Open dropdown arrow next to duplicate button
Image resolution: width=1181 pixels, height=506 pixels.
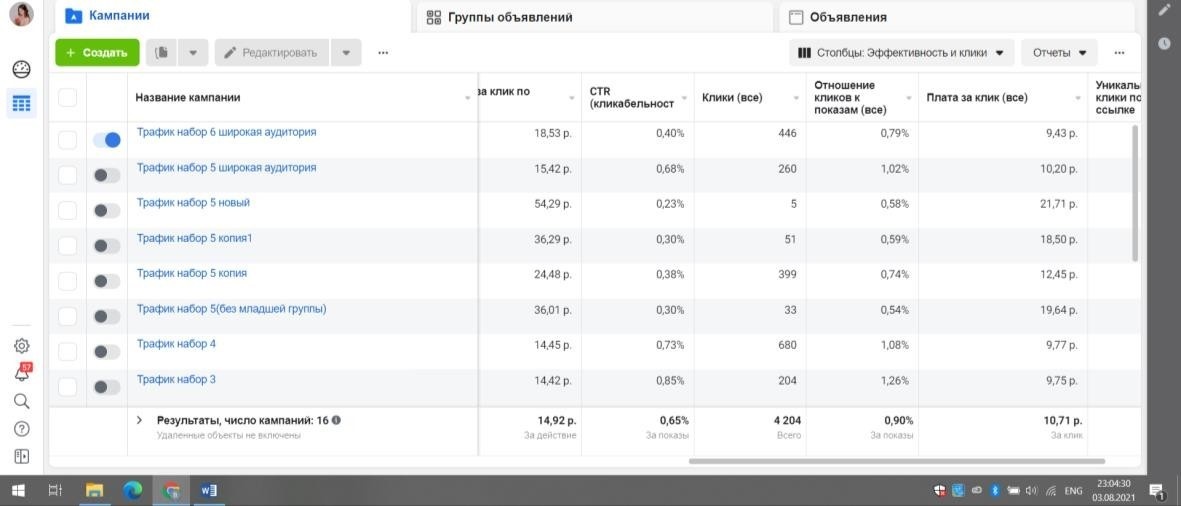[193, 53]
